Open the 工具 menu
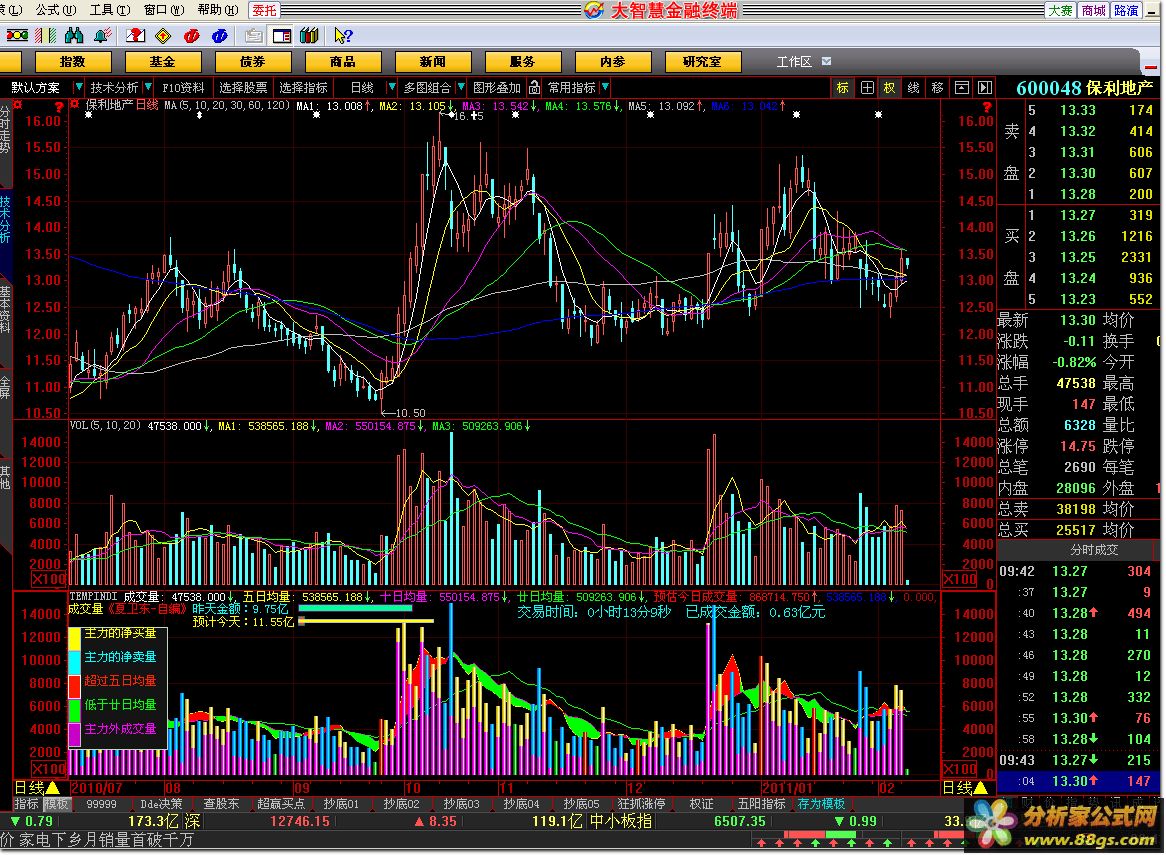 (110, 10)
